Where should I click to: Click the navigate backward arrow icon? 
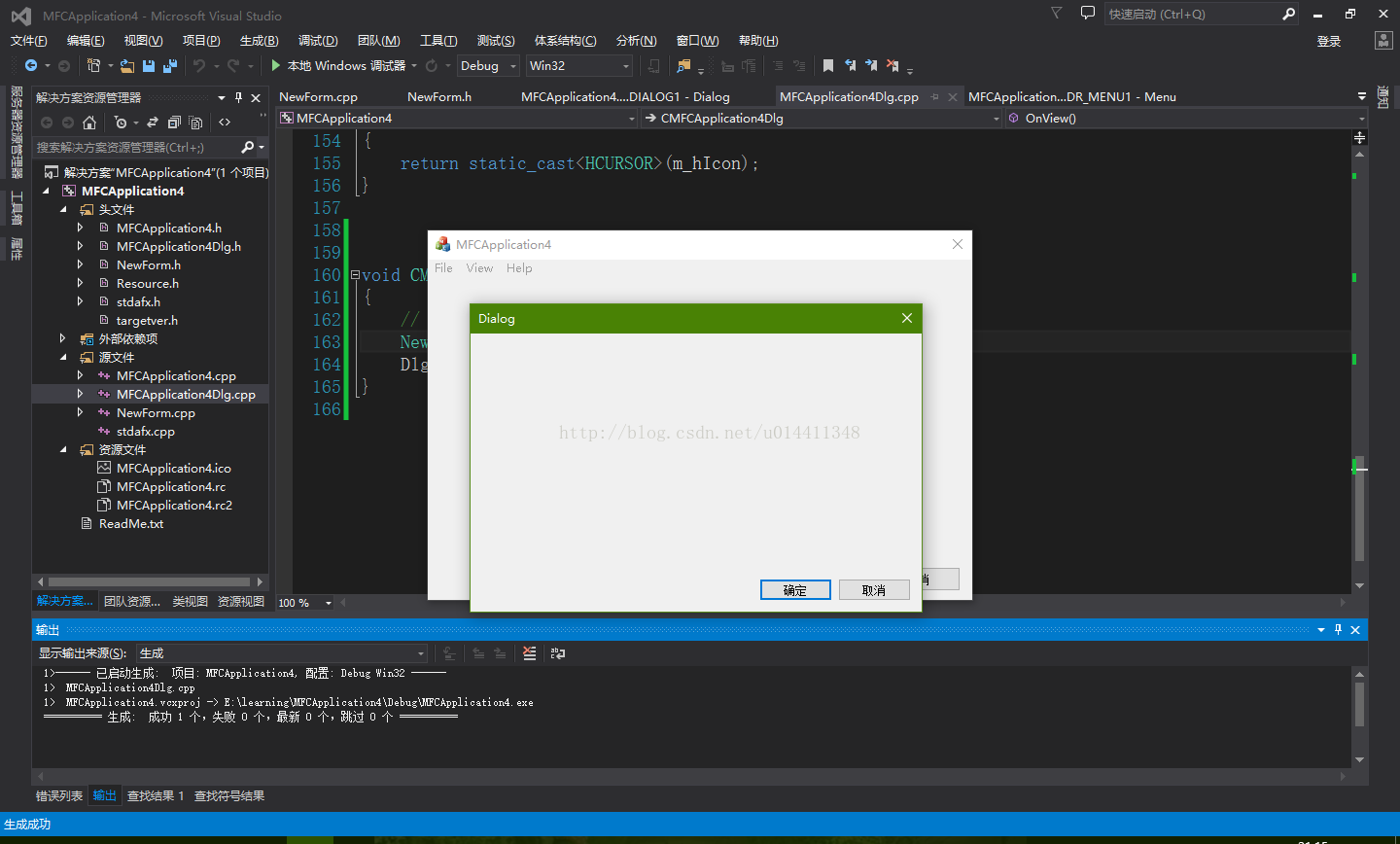(x=31, y=66)
